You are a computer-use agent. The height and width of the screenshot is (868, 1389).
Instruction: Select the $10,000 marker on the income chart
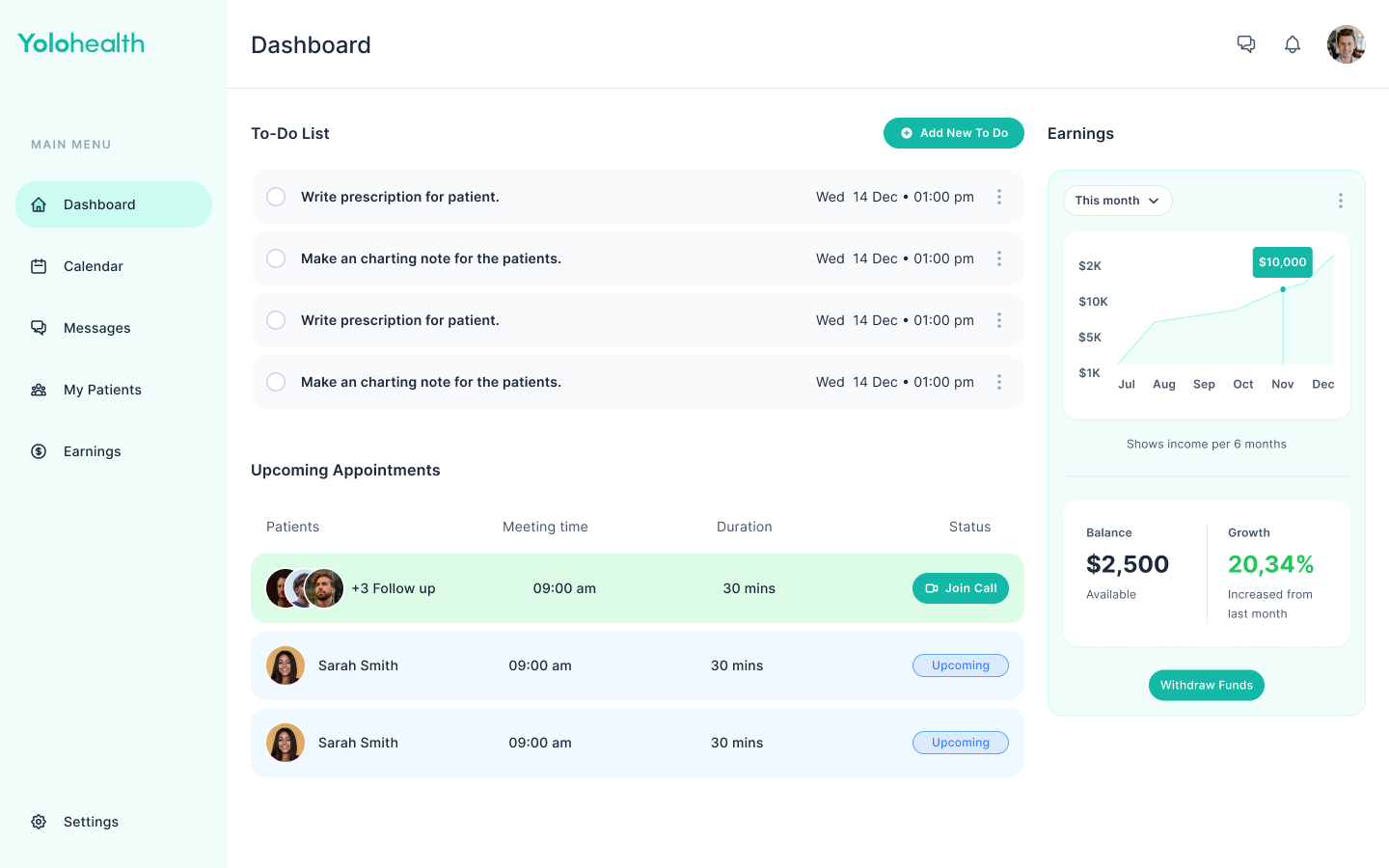[x=1282, y=261]
